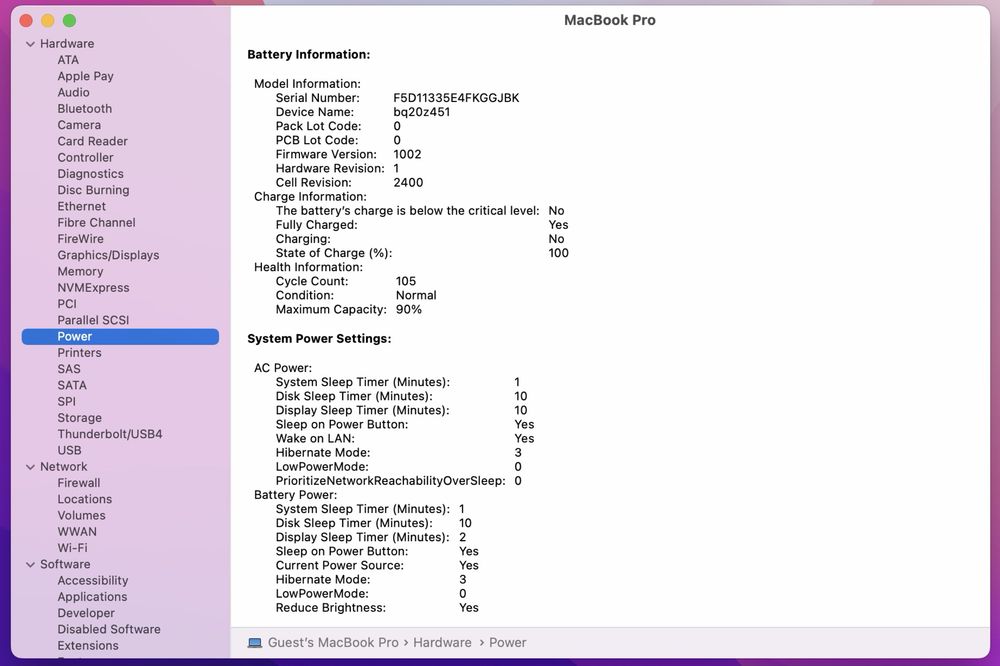This screenshot has height=666, width=1000.
Task: Collapse the Network section chevron
Action: point(30,467)
